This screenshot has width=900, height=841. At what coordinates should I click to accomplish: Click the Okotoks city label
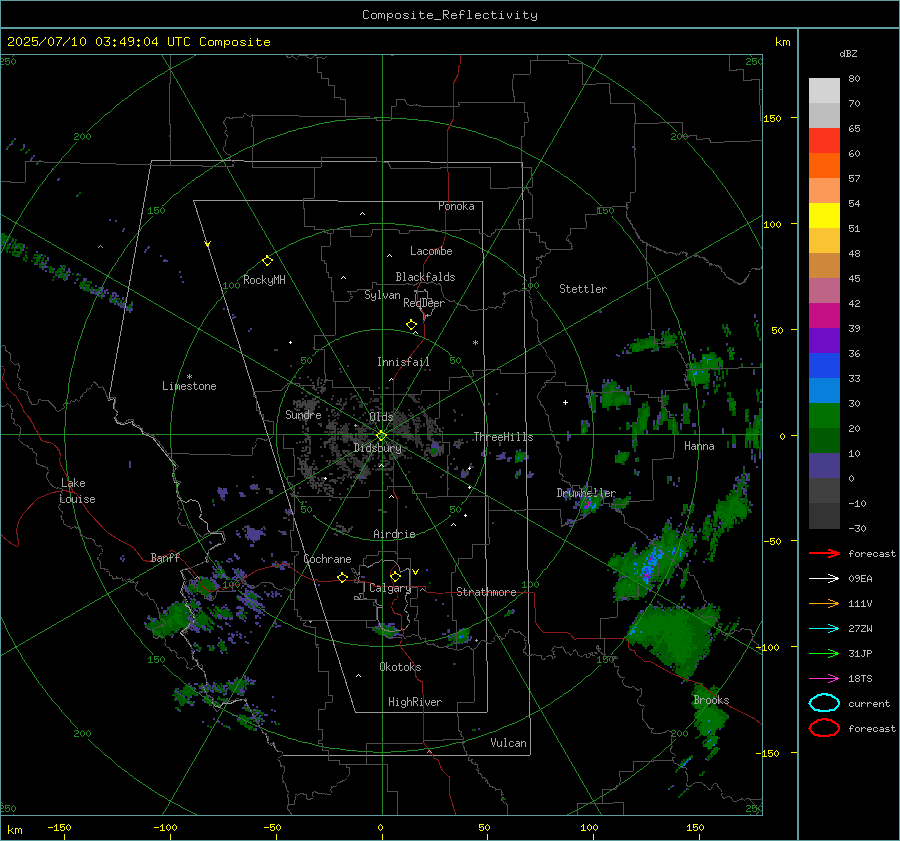click(400, 667)
